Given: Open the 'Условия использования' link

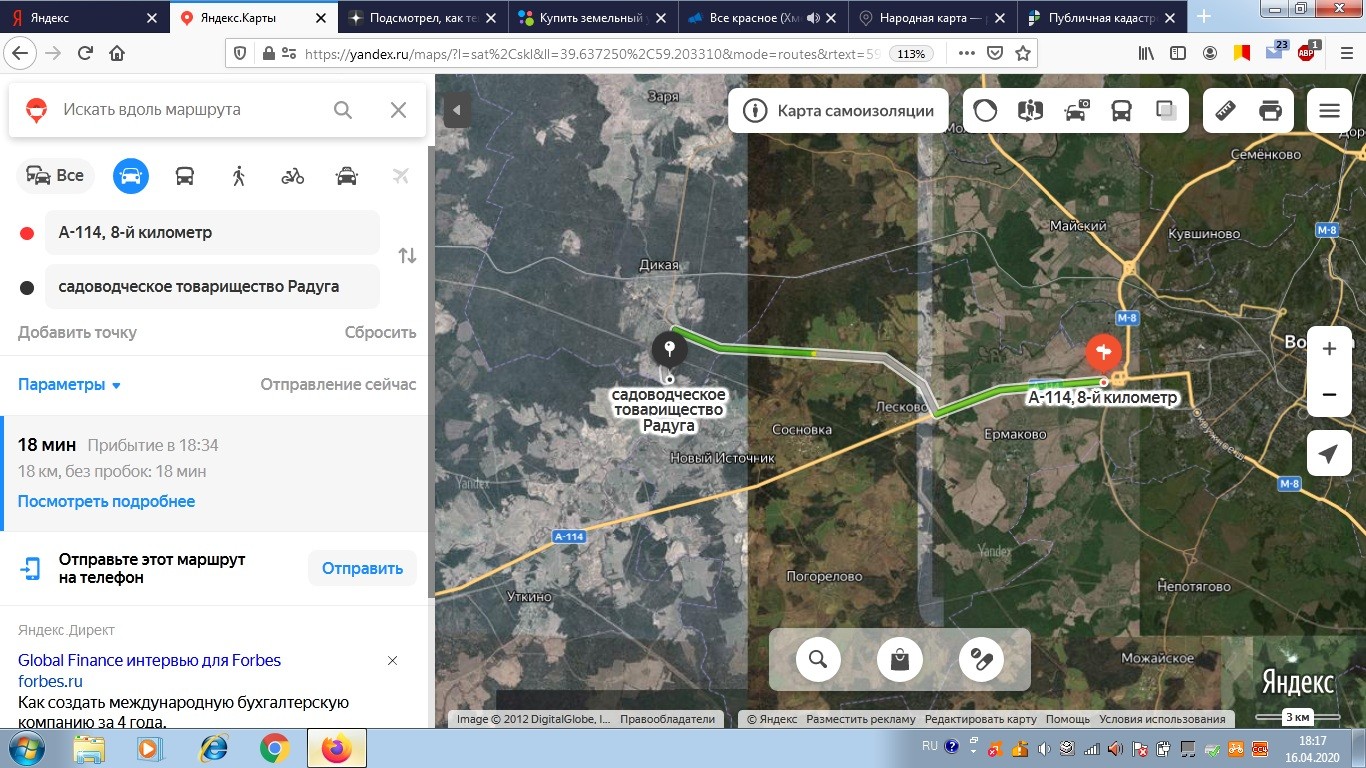Looking at the screenshot, I should (1162, 719).
